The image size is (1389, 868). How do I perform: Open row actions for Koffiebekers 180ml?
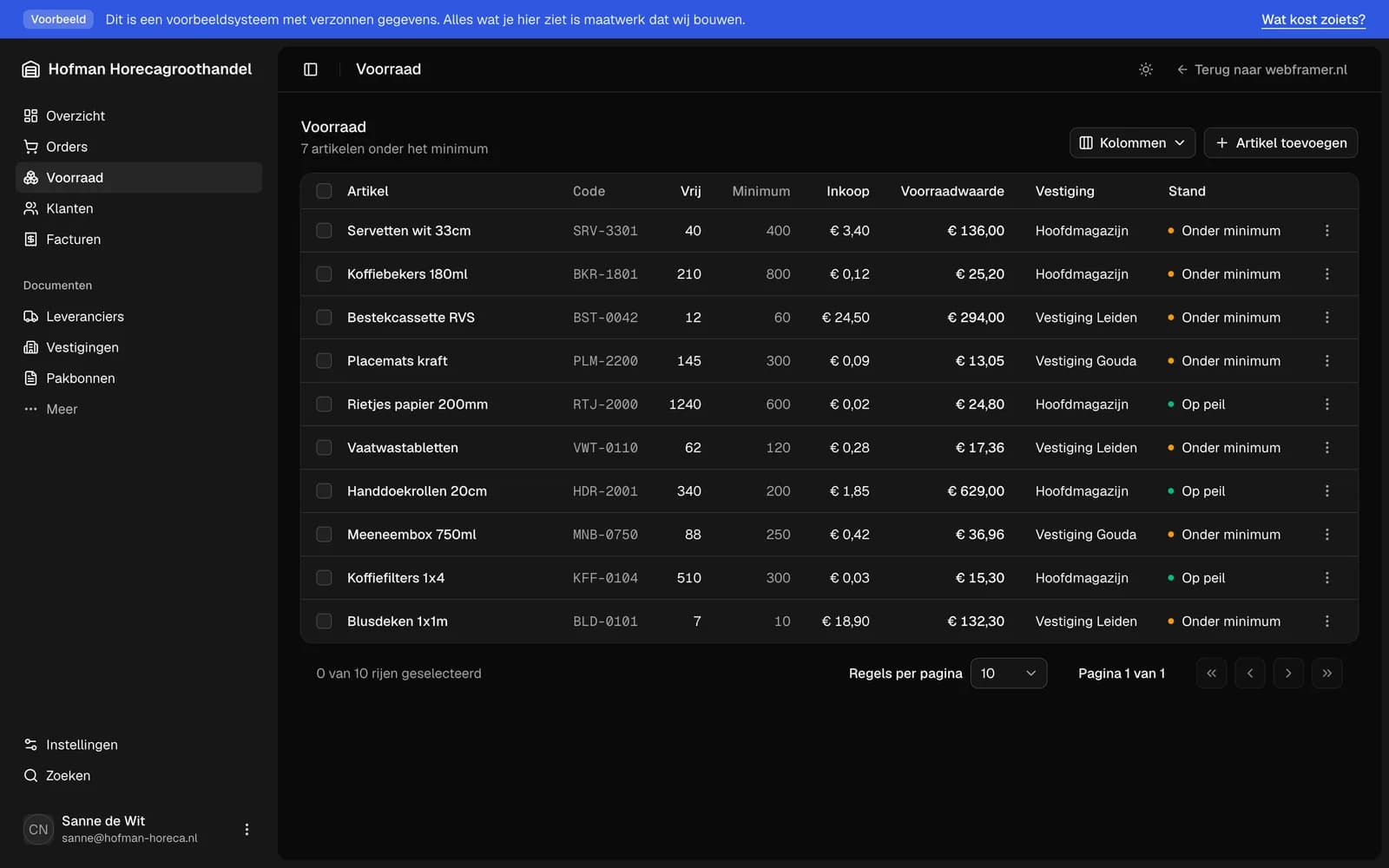pyautogui.click(x=1326, y=274)
